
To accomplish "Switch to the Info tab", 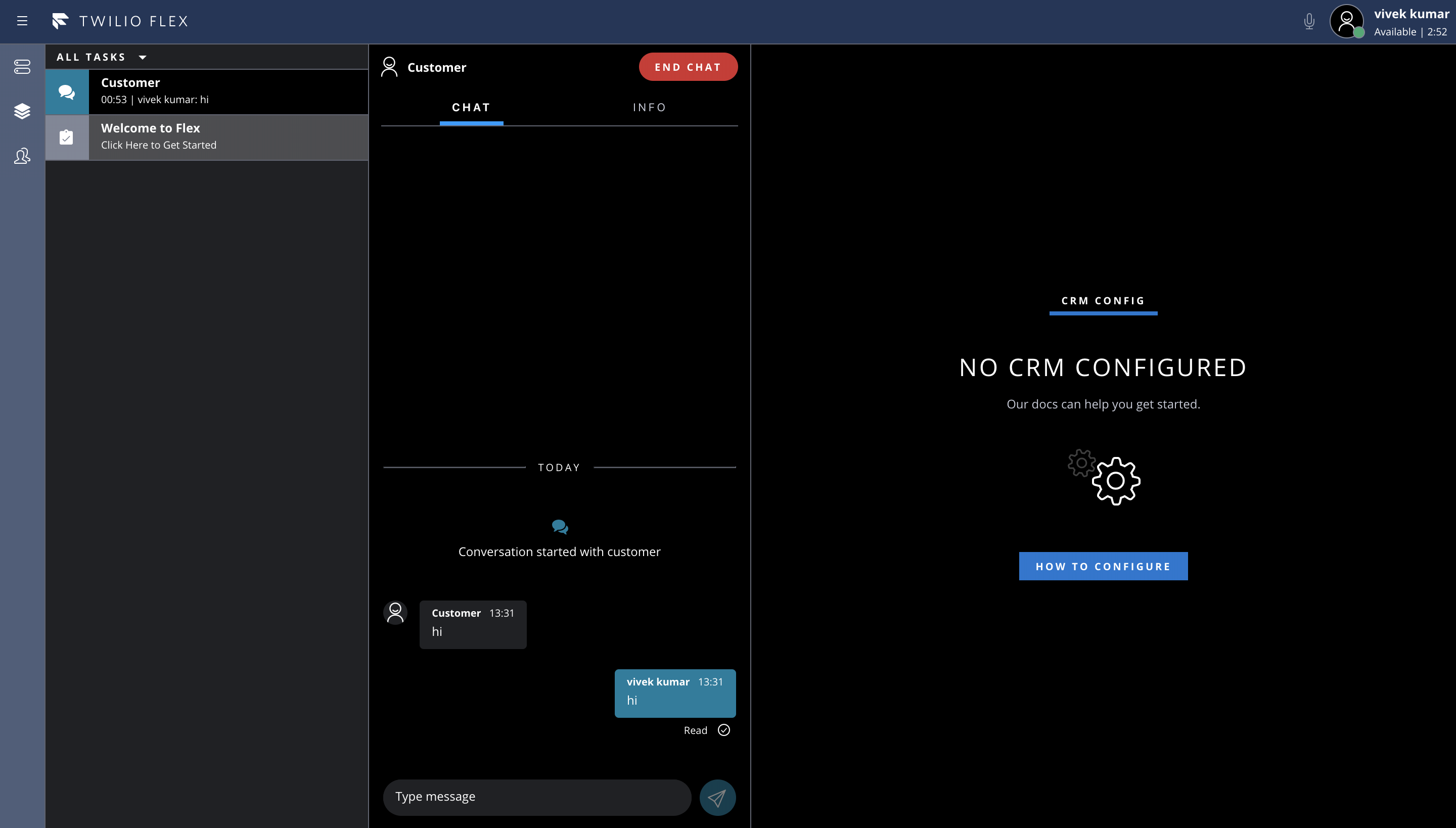I will (650, 108).
